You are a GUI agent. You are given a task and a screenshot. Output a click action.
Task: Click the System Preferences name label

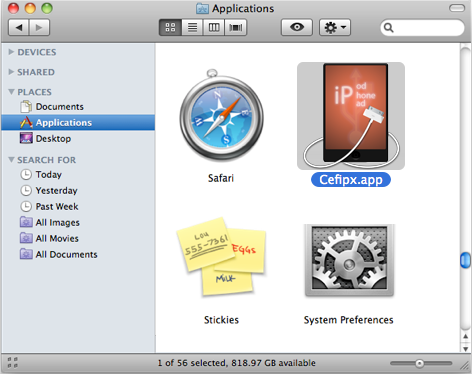click(x=349, y=320)
